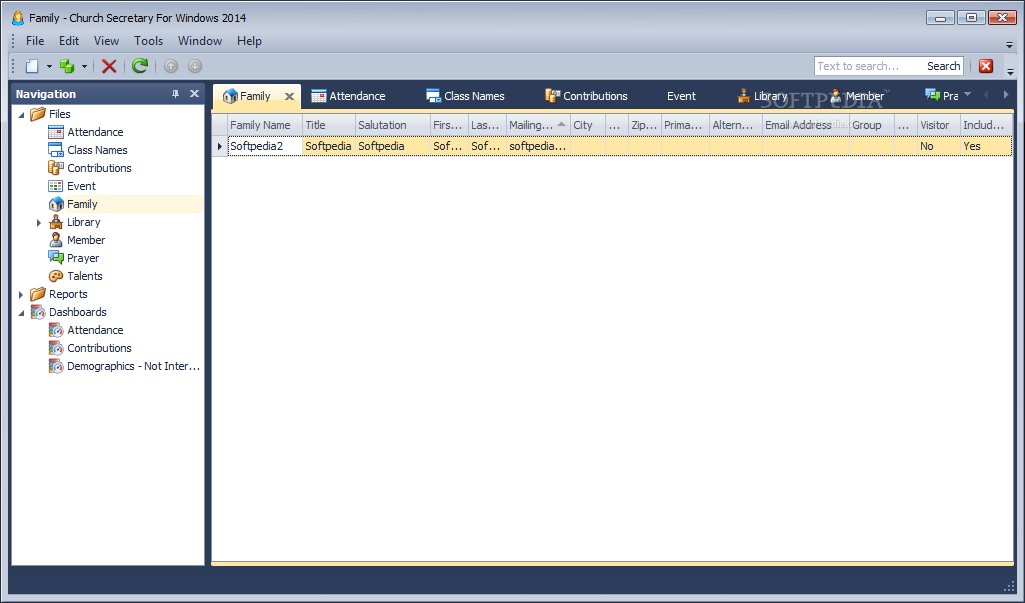Open the tab list dropdown arrow
Viewport: 1025px width, 603px height.
(x=967, y=95)
